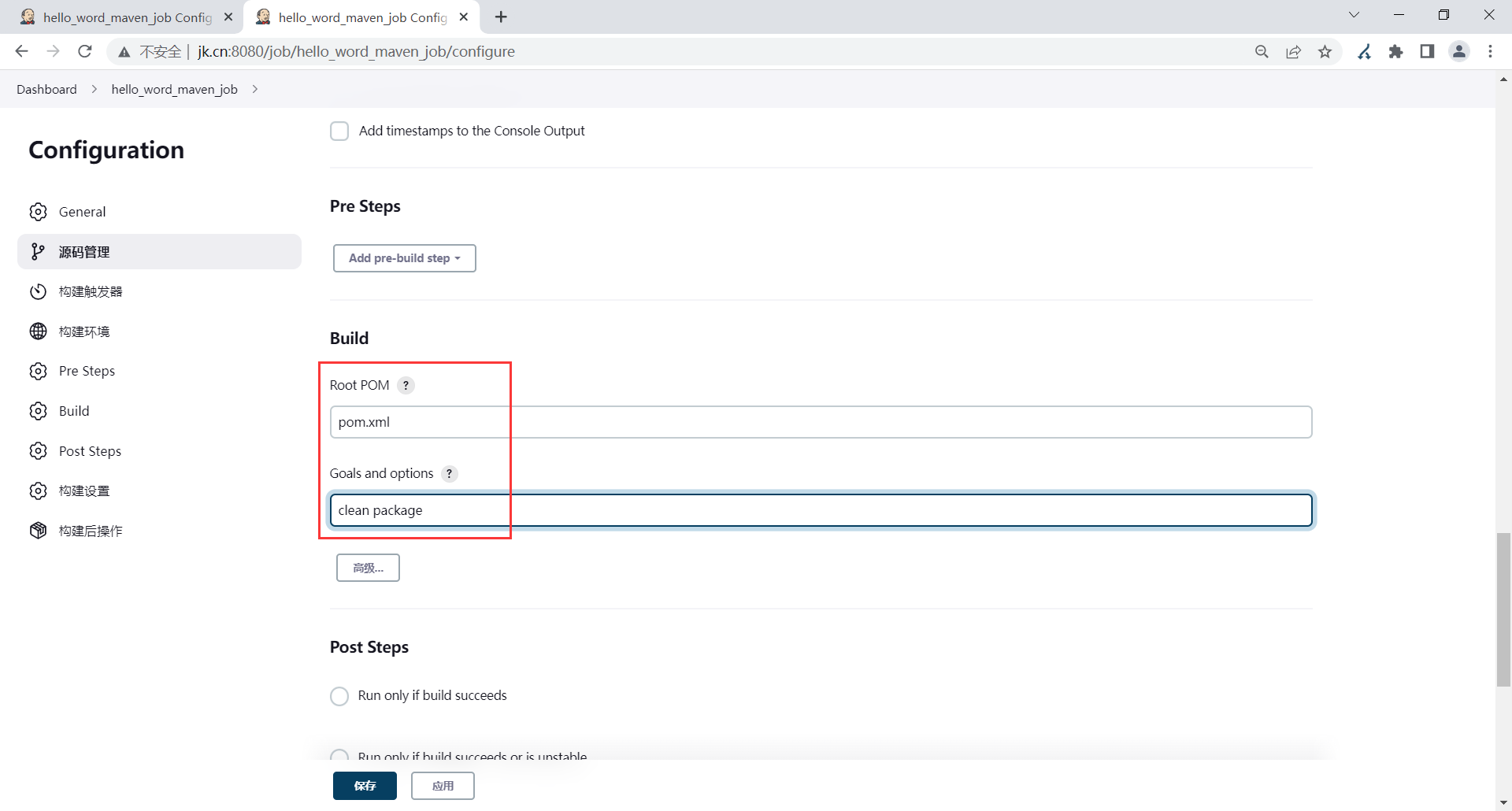
Task: Click the build triggers clock icon
Action: pos(38,291)
